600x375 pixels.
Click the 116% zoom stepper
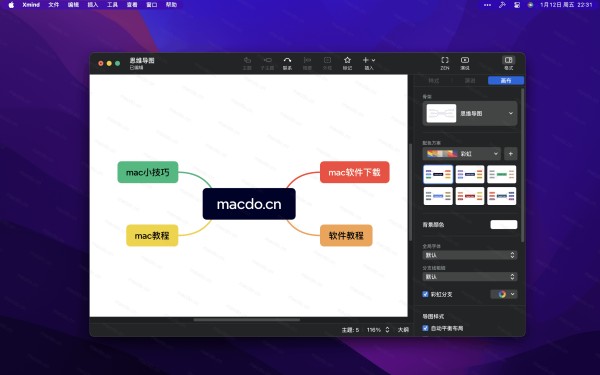(x=387, y=329)
